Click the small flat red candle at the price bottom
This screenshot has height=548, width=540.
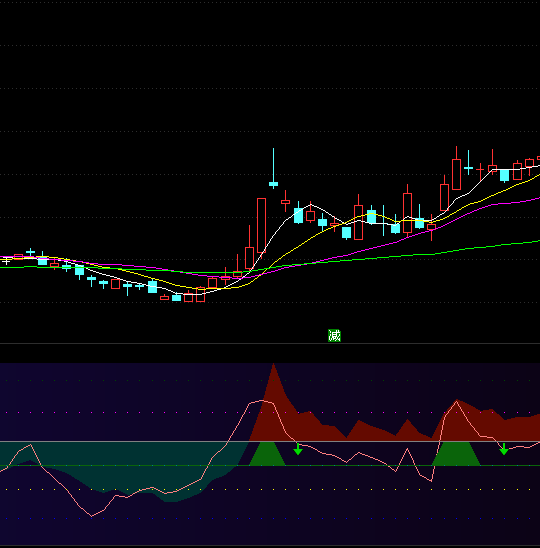[164, 298]
